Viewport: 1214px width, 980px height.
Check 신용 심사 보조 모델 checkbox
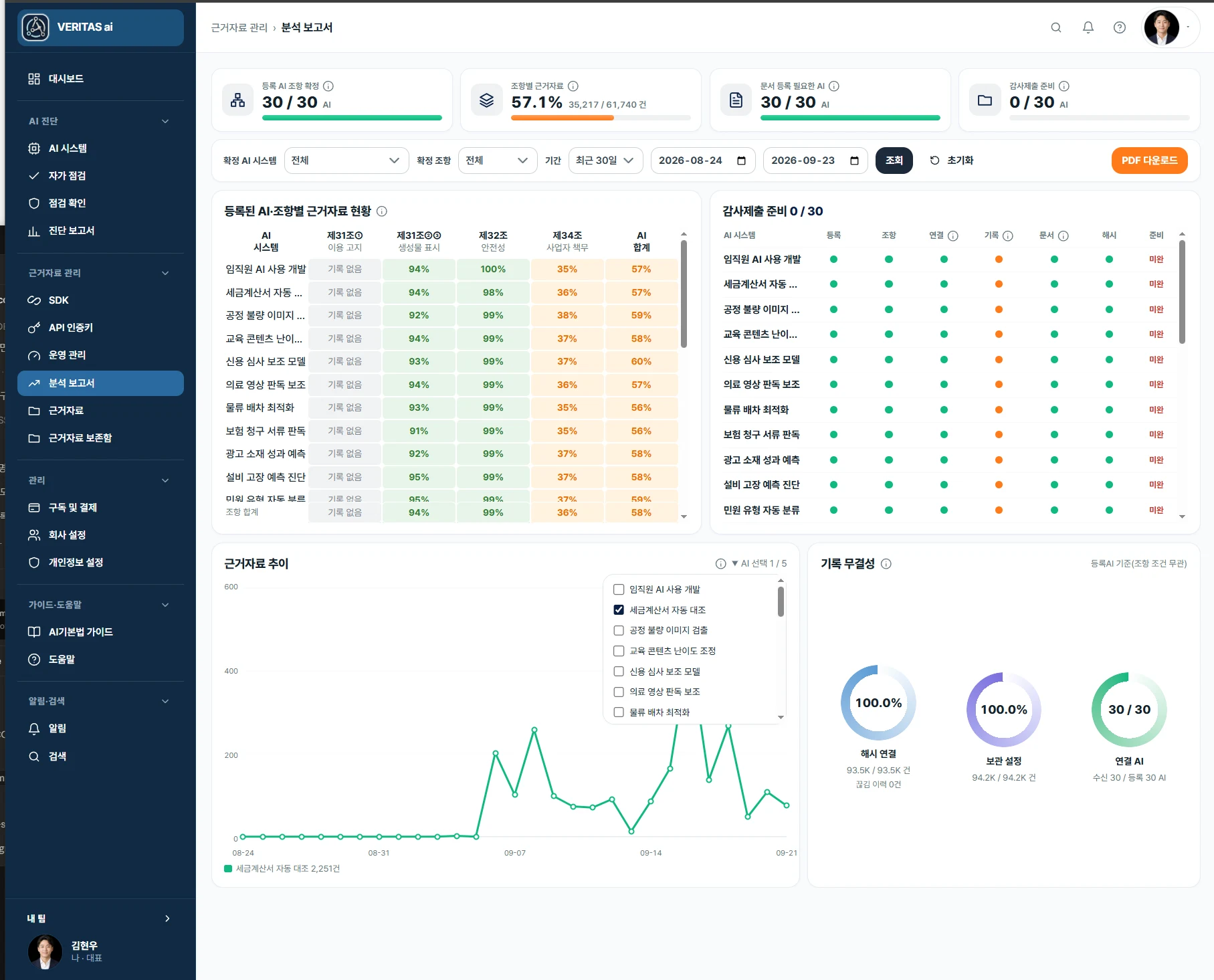(619, 672)
